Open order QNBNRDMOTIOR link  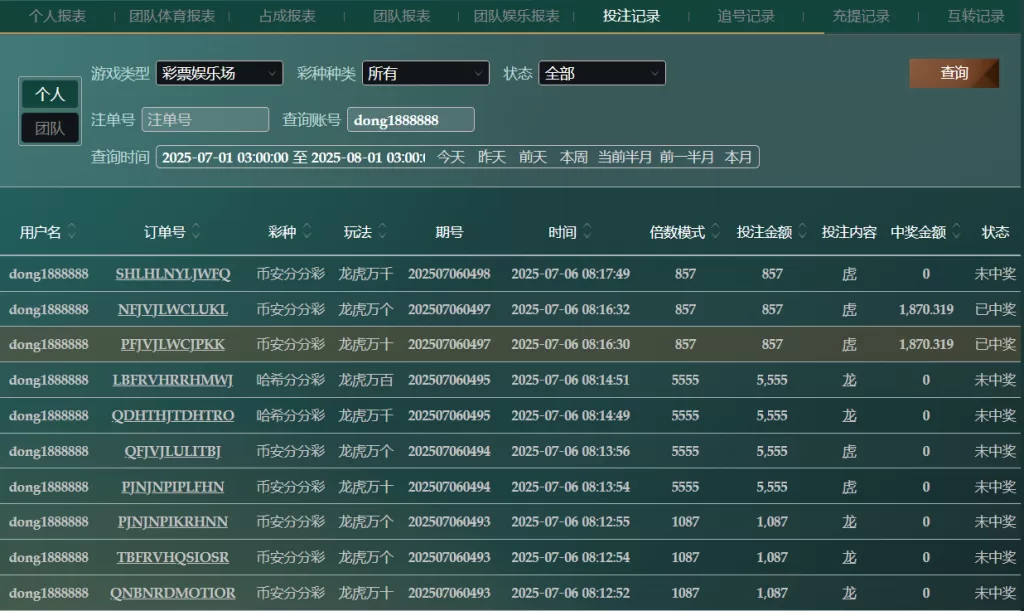click(173, 593)
